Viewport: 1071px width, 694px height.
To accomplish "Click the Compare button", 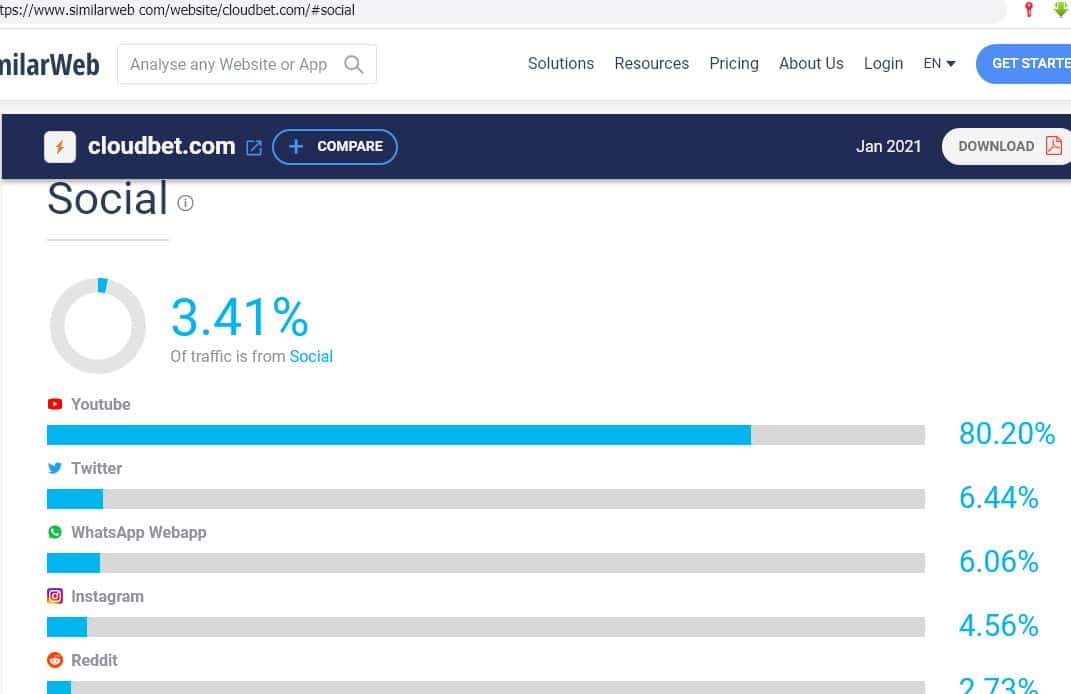I will tap(335, 147).
